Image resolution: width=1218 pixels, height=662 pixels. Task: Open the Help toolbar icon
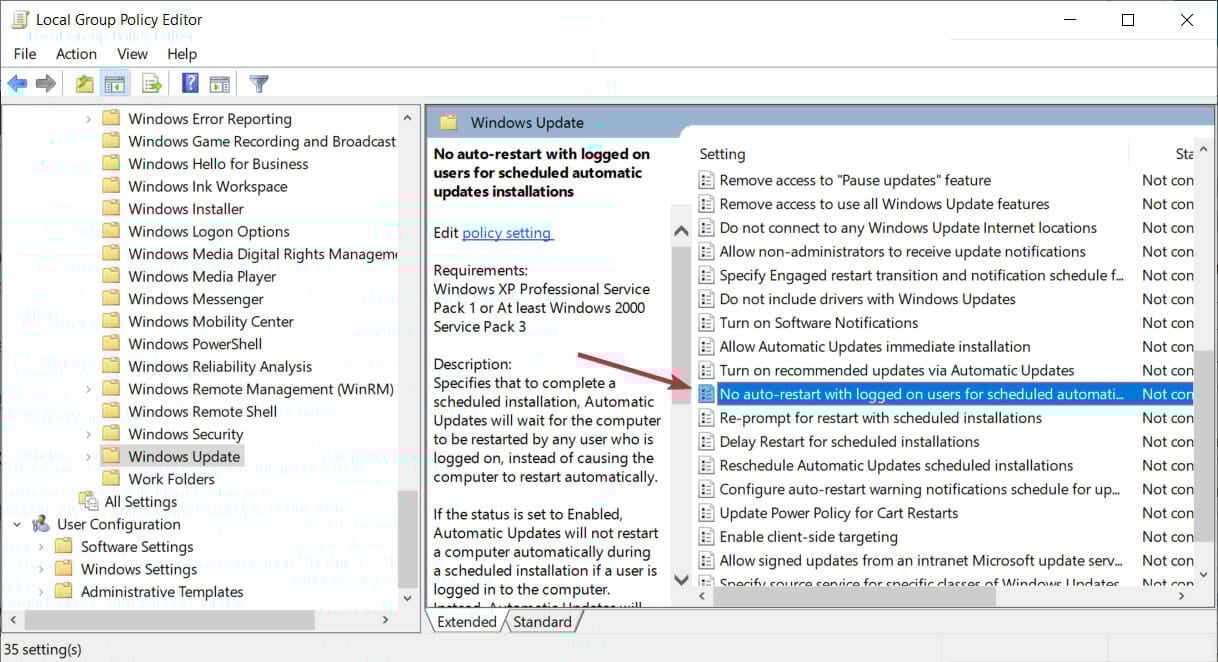(190, 84)
